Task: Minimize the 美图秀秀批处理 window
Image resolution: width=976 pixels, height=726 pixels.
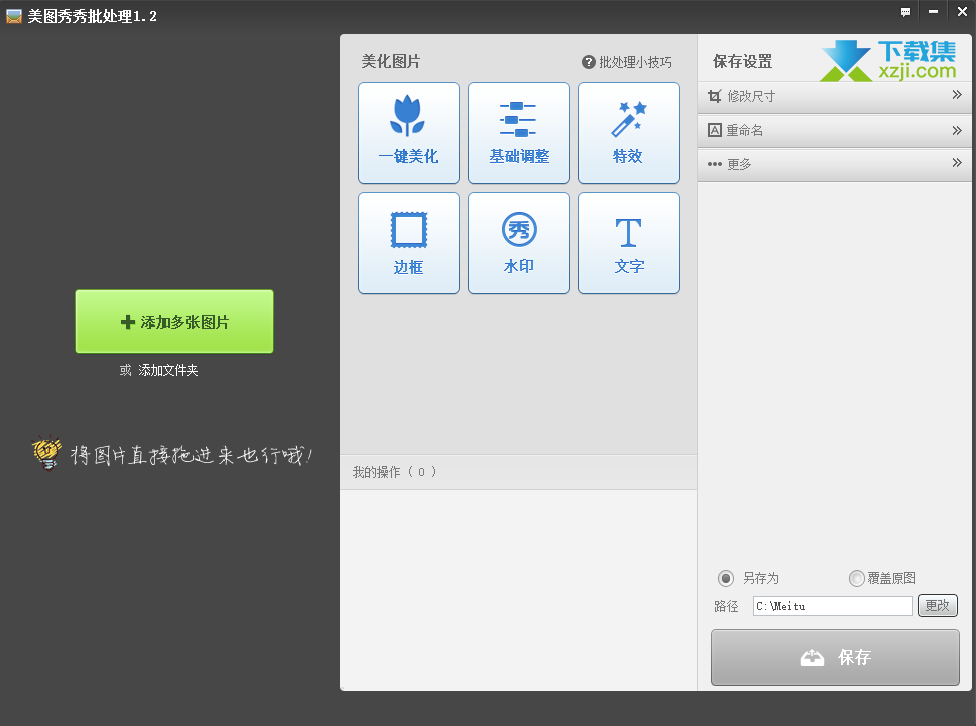Action: [x=933, y=11]
